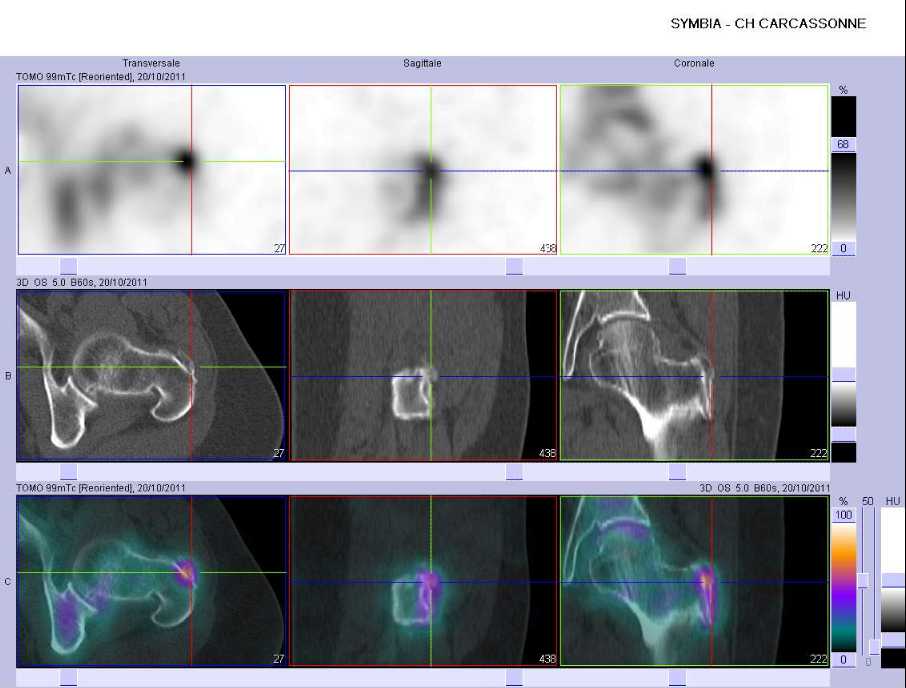The width and height of the screenshot is (906, 688).
Task: Click the 100 upper handle on fusion colorbar
Action: click(844, 515)
